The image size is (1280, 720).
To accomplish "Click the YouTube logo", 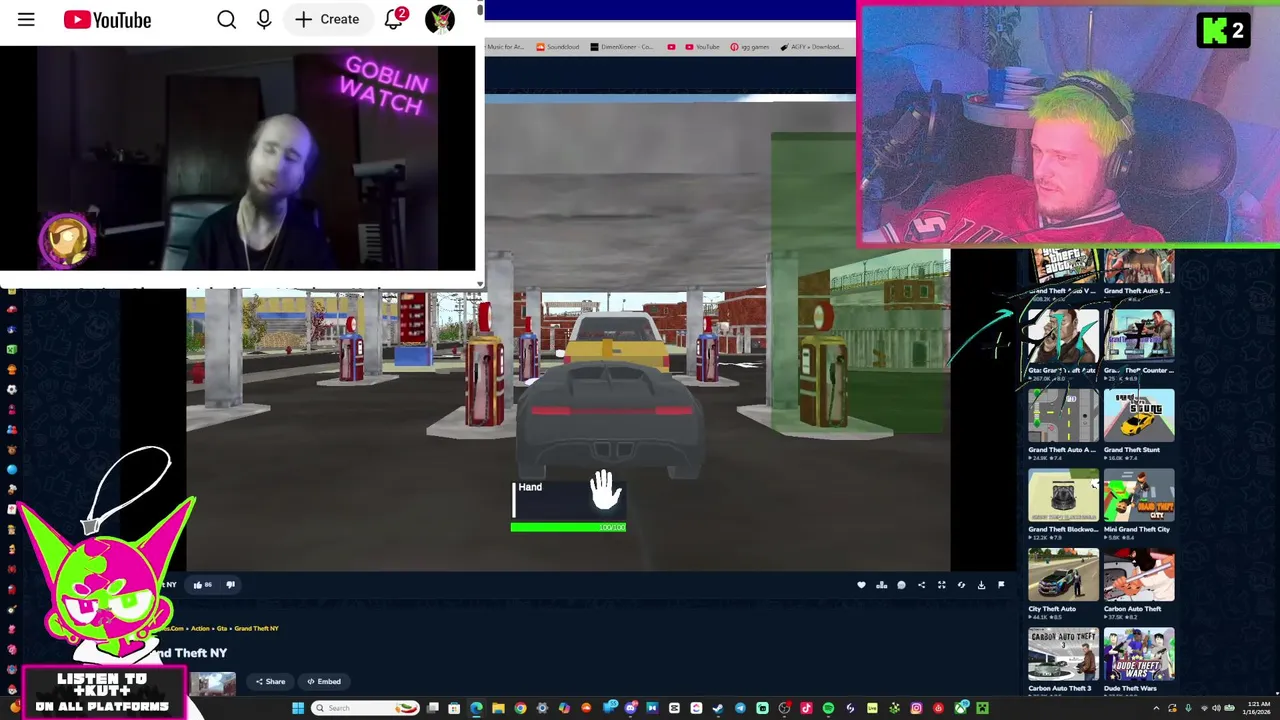I will coord(107,20).
